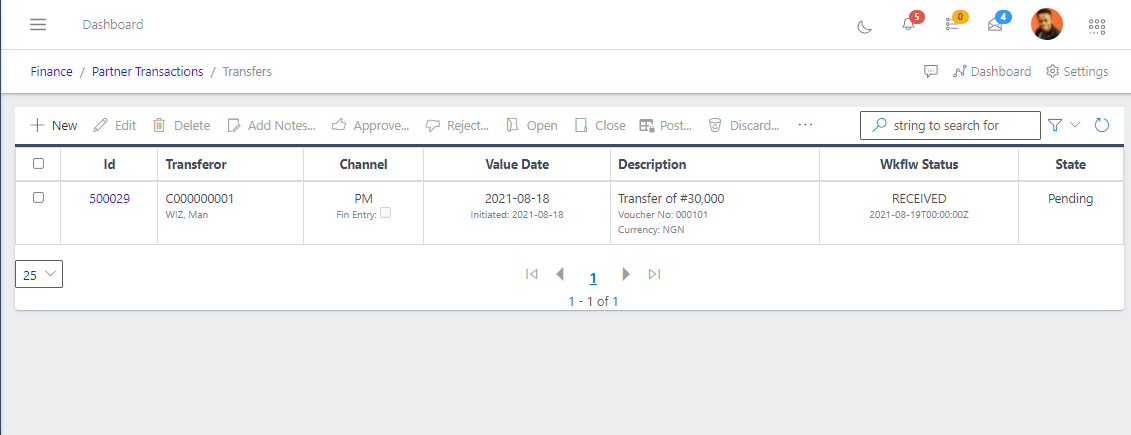This screenshot has width=1131, height=435.
Task: Select the row 500029 checkbox
Action: 38,198
